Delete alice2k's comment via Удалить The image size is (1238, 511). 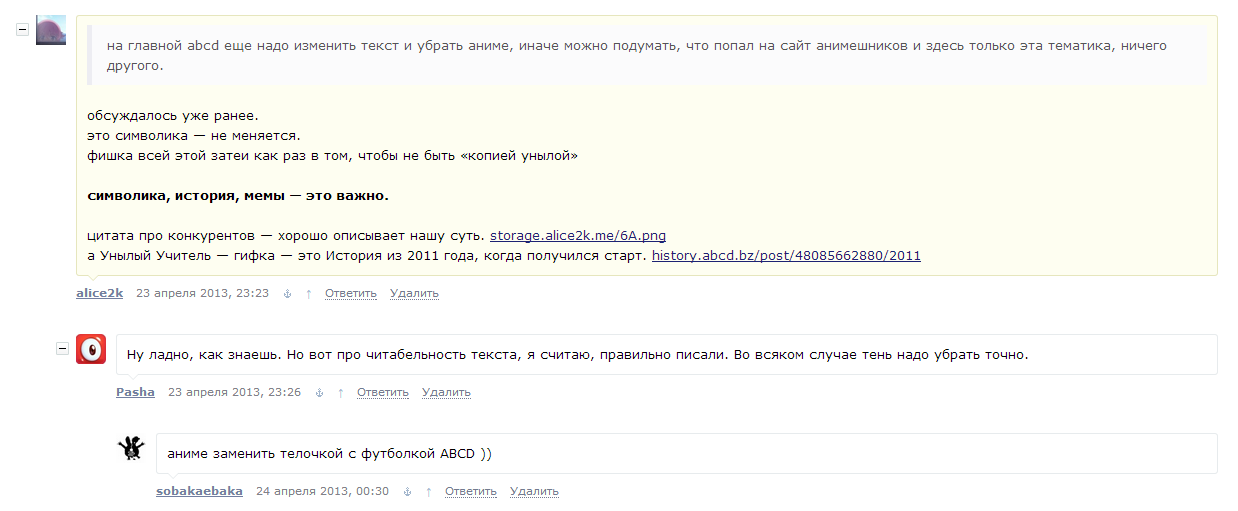click(x=414, y=294)
